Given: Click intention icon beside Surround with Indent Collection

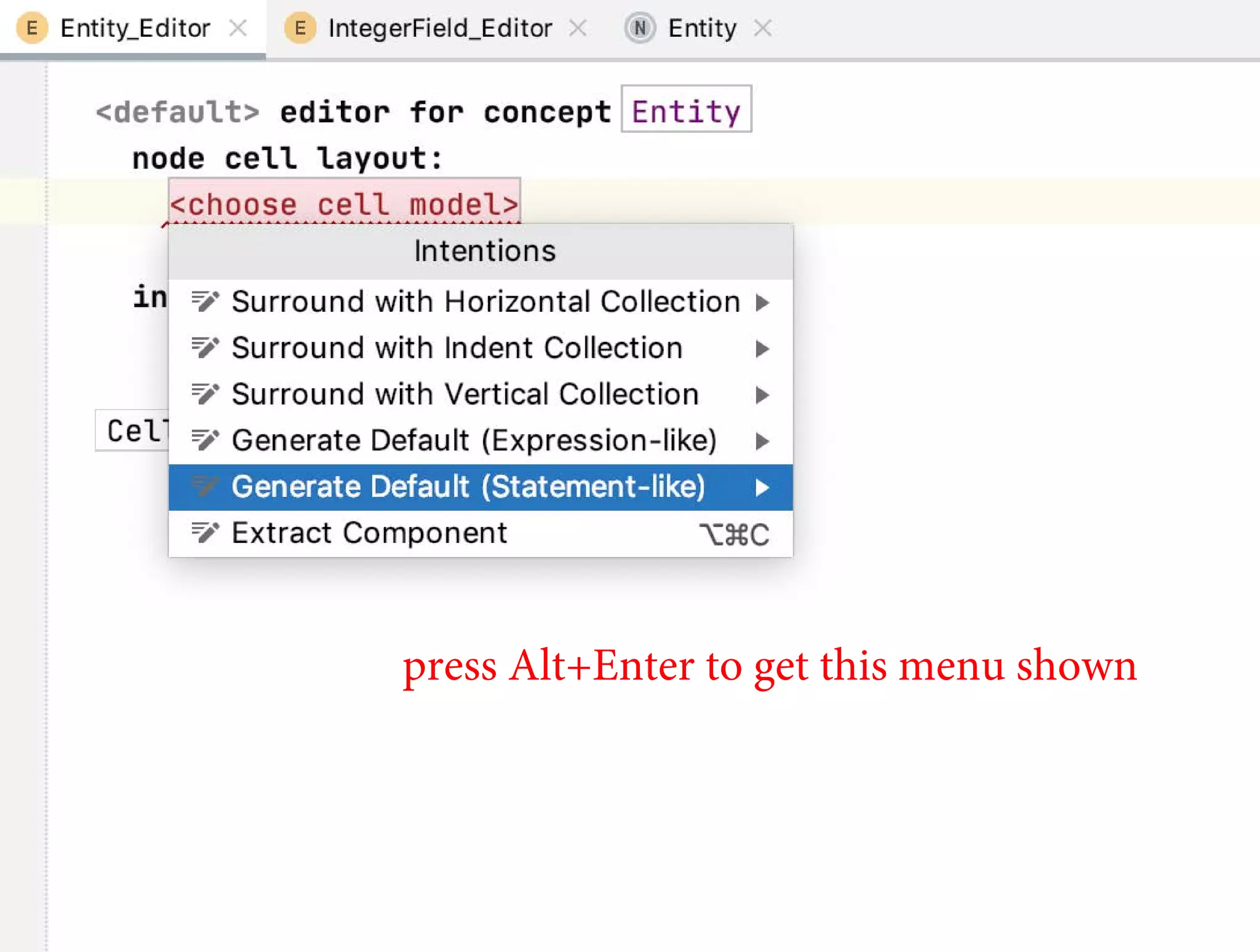Looking at the screenshot, I should pyautogui.click(x=204, y=347).
